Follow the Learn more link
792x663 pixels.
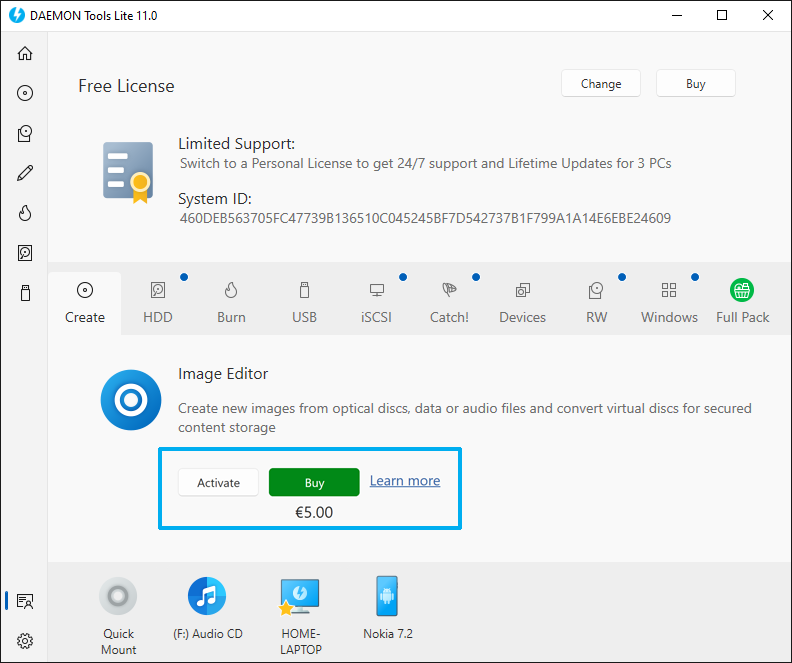tap(405, 480)
